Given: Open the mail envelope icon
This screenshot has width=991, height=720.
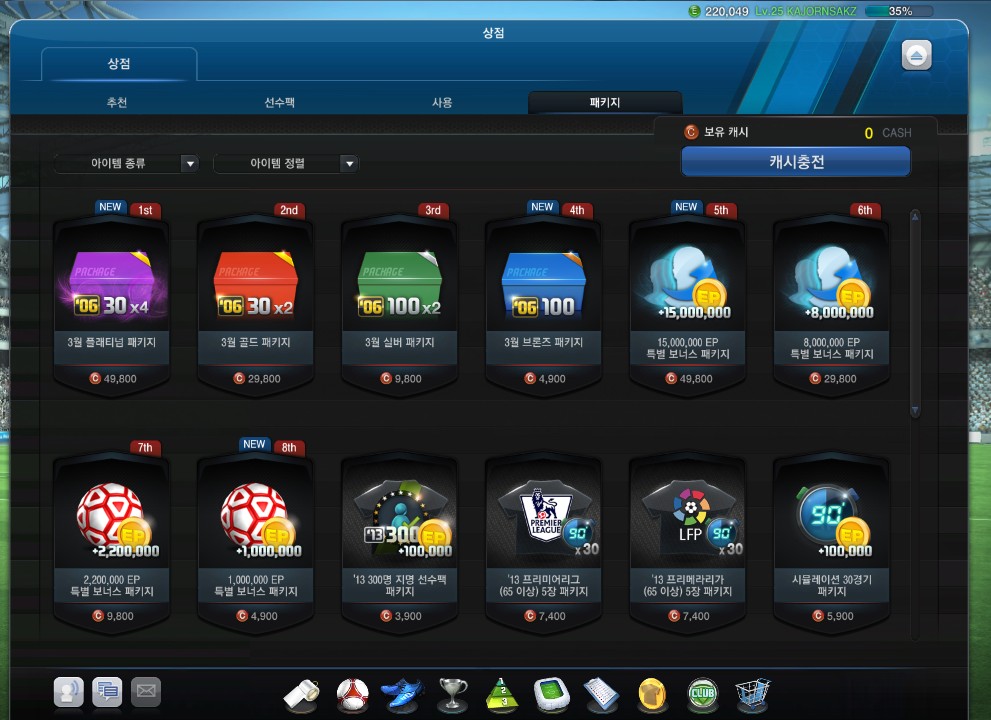Looking at the screenshot, I should tap(146, 692).
